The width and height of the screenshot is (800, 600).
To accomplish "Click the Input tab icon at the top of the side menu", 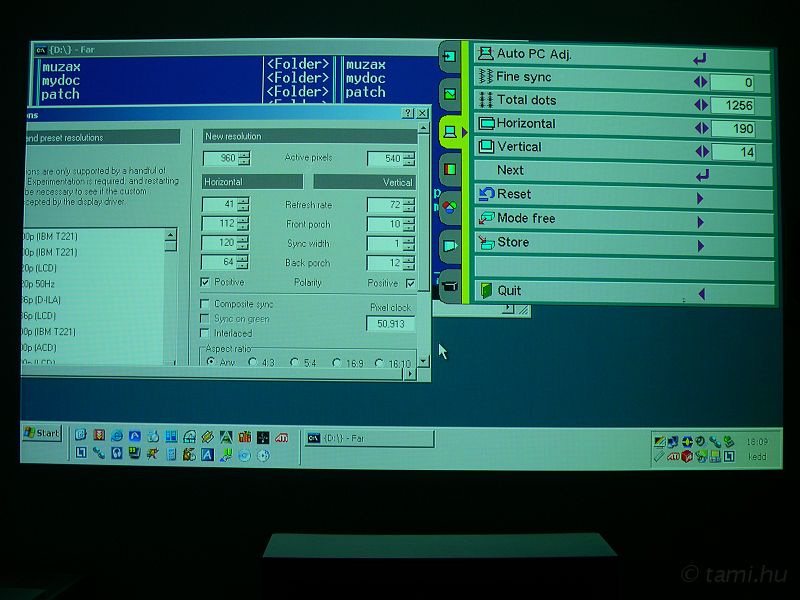I will (x=450, y=56).
